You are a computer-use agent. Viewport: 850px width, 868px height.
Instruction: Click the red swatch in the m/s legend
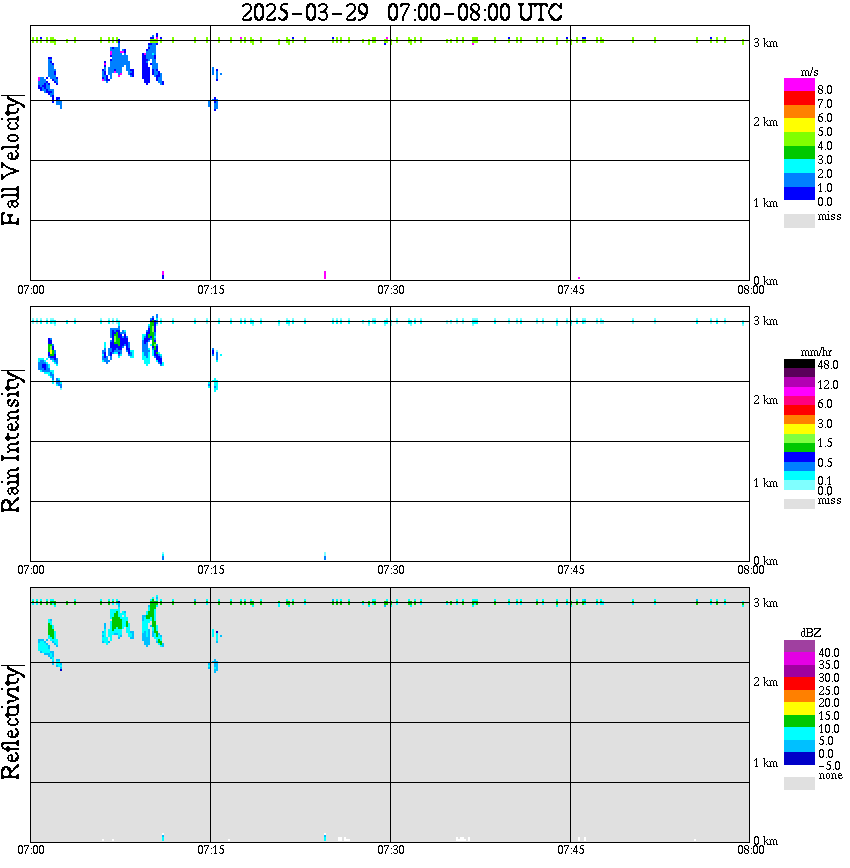pyautogui.click(x=799, y=99)
